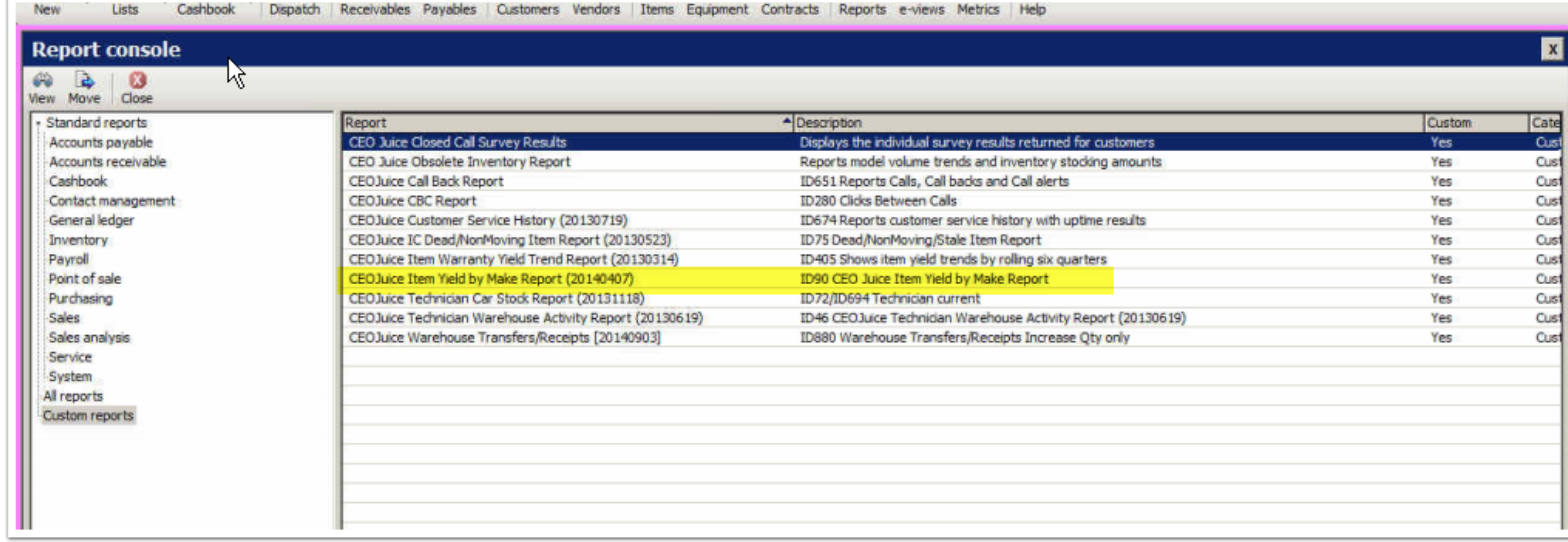Select Service report category
Viewport: 1568px width, 542px height.
pyautogui.click(x=70, y=357)
